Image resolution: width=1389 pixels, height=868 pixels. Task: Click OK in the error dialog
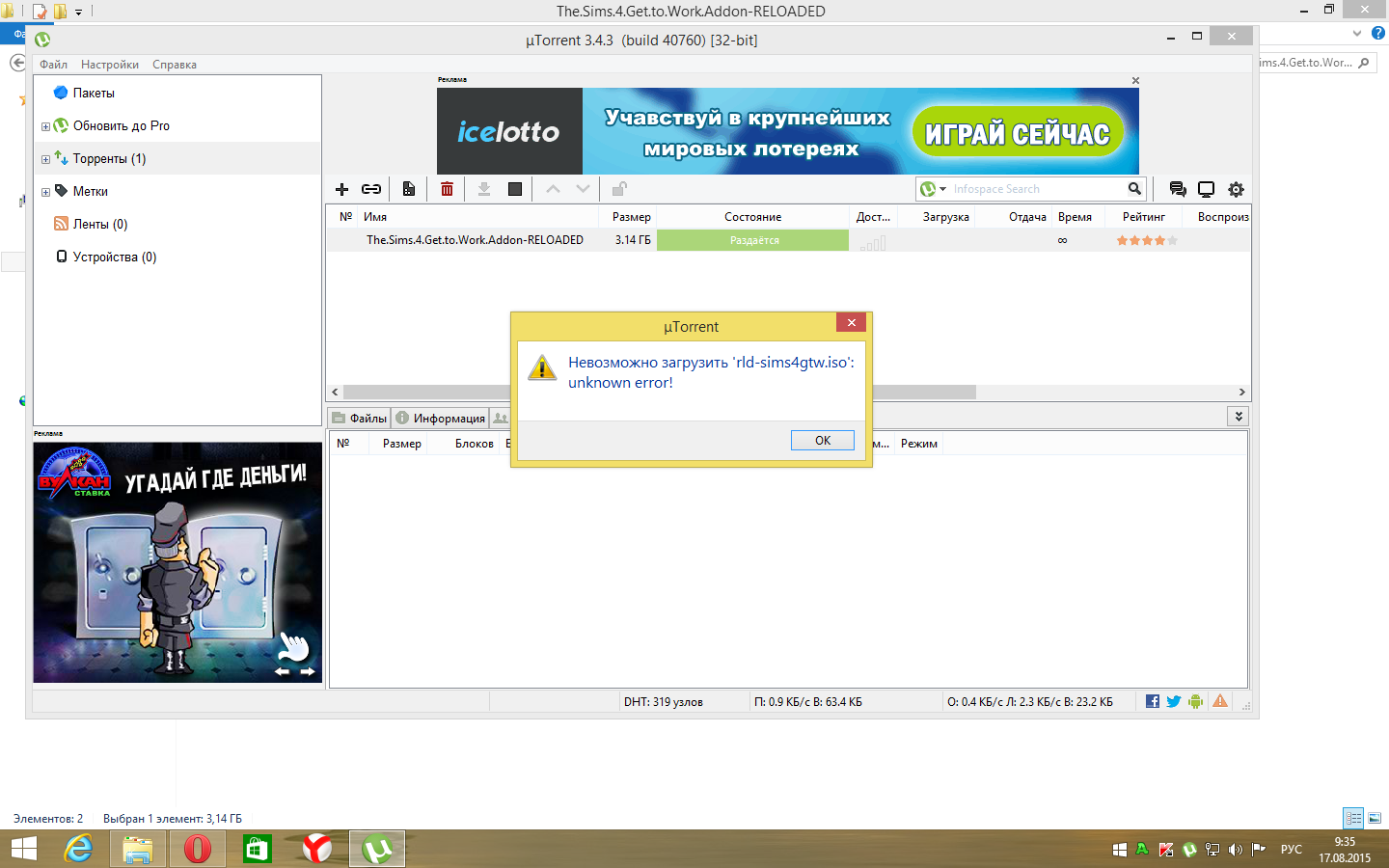point(823,440)
